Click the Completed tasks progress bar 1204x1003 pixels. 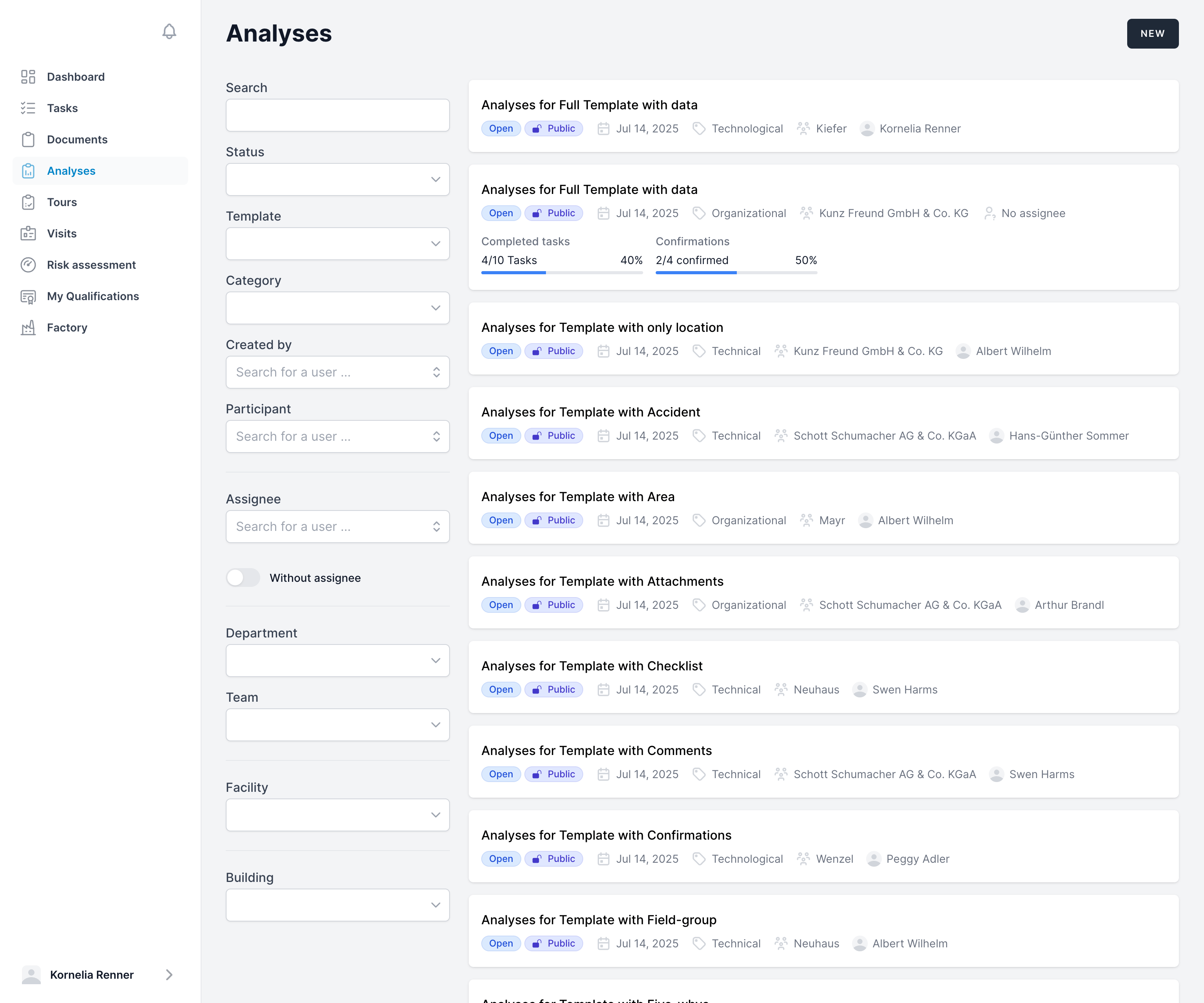pos(562,273)
